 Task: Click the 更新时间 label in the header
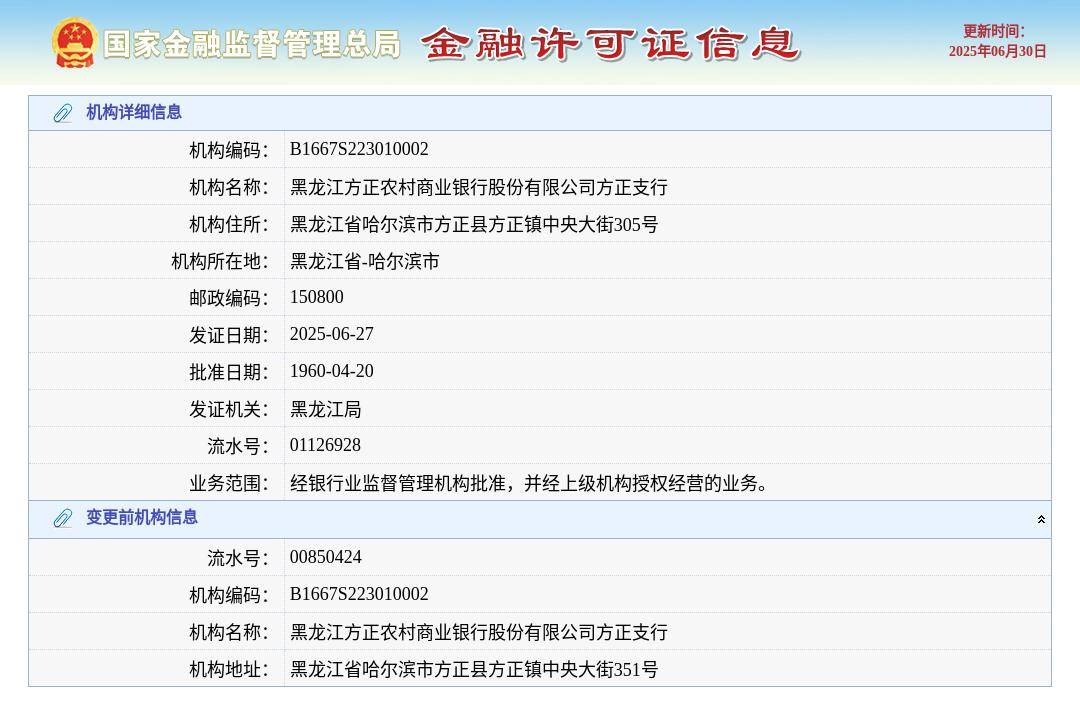[x=993, y=31]
